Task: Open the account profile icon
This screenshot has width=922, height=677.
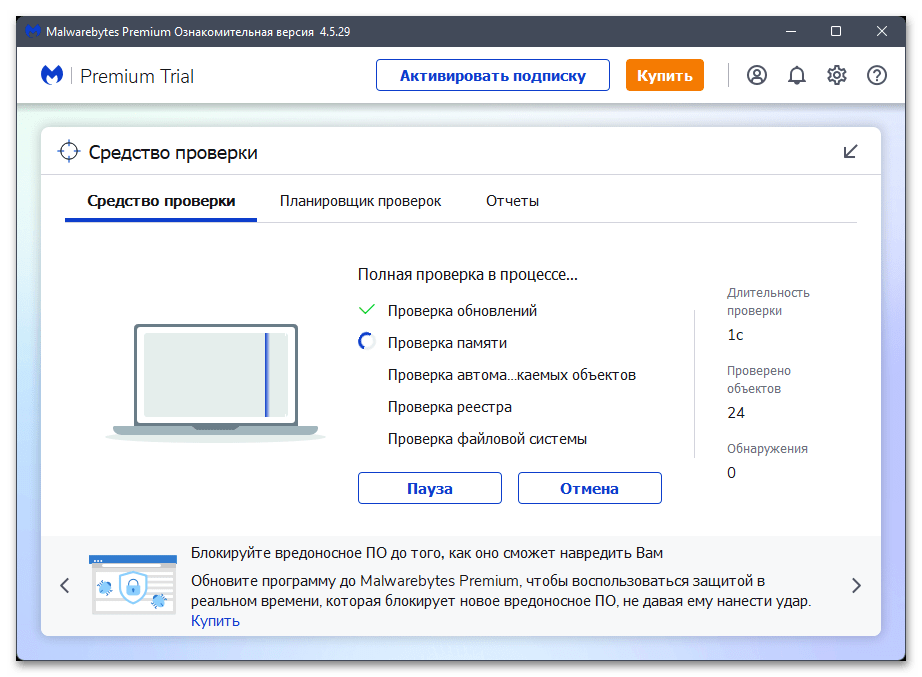Action: pyautogui.click(x=757, y=75)
